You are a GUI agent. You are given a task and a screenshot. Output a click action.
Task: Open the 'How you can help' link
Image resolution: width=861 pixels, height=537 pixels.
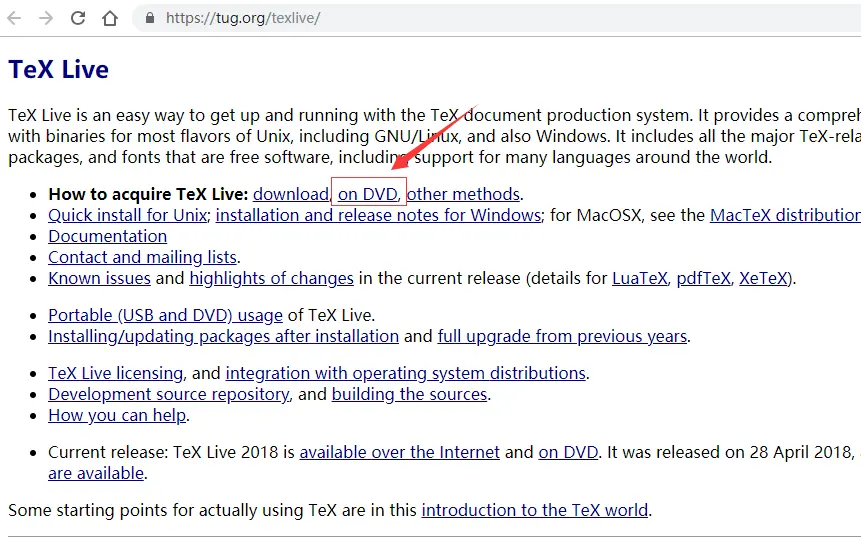117,416
